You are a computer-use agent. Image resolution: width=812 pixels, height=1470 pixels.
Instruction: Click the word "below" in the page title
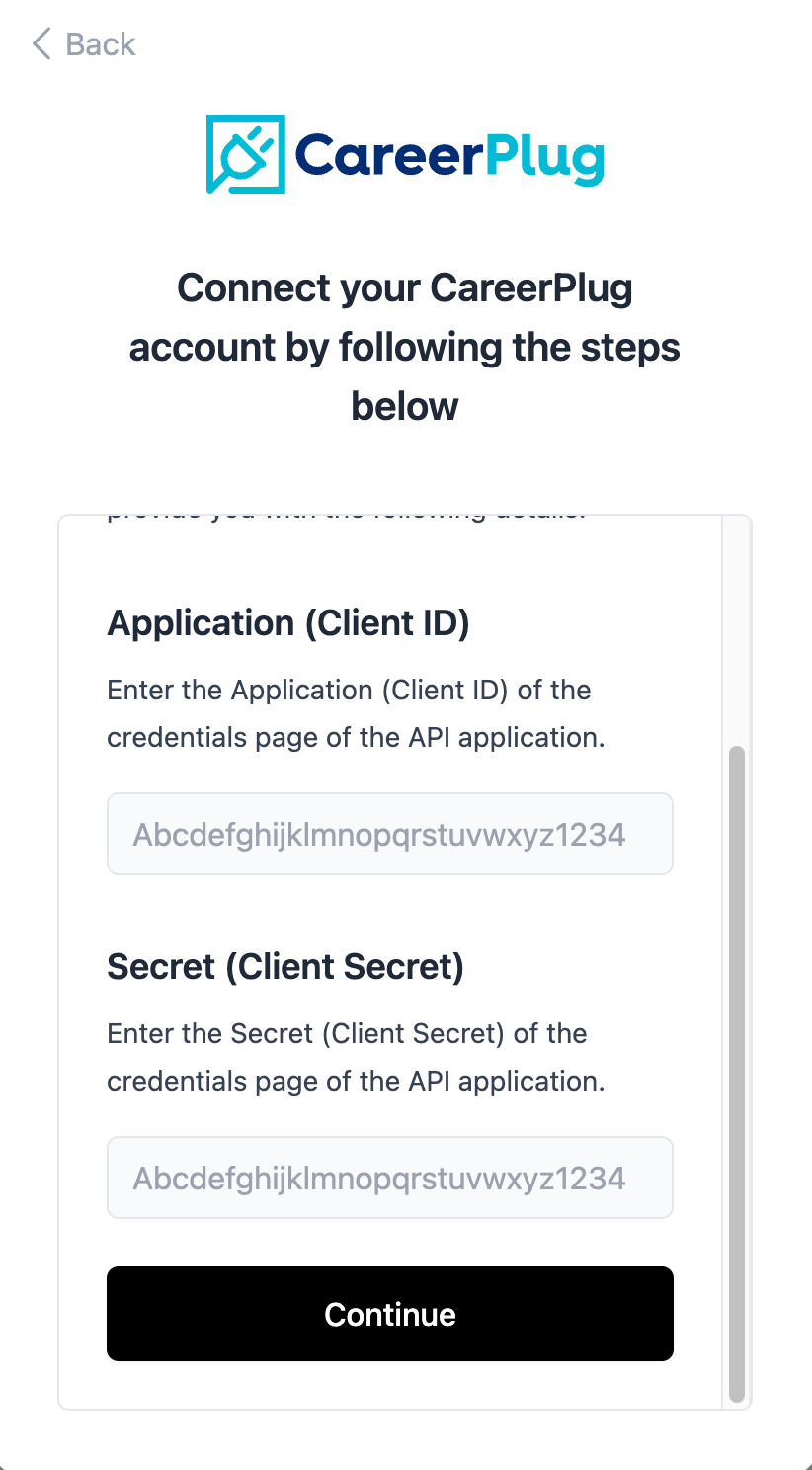tap(405, 406)
